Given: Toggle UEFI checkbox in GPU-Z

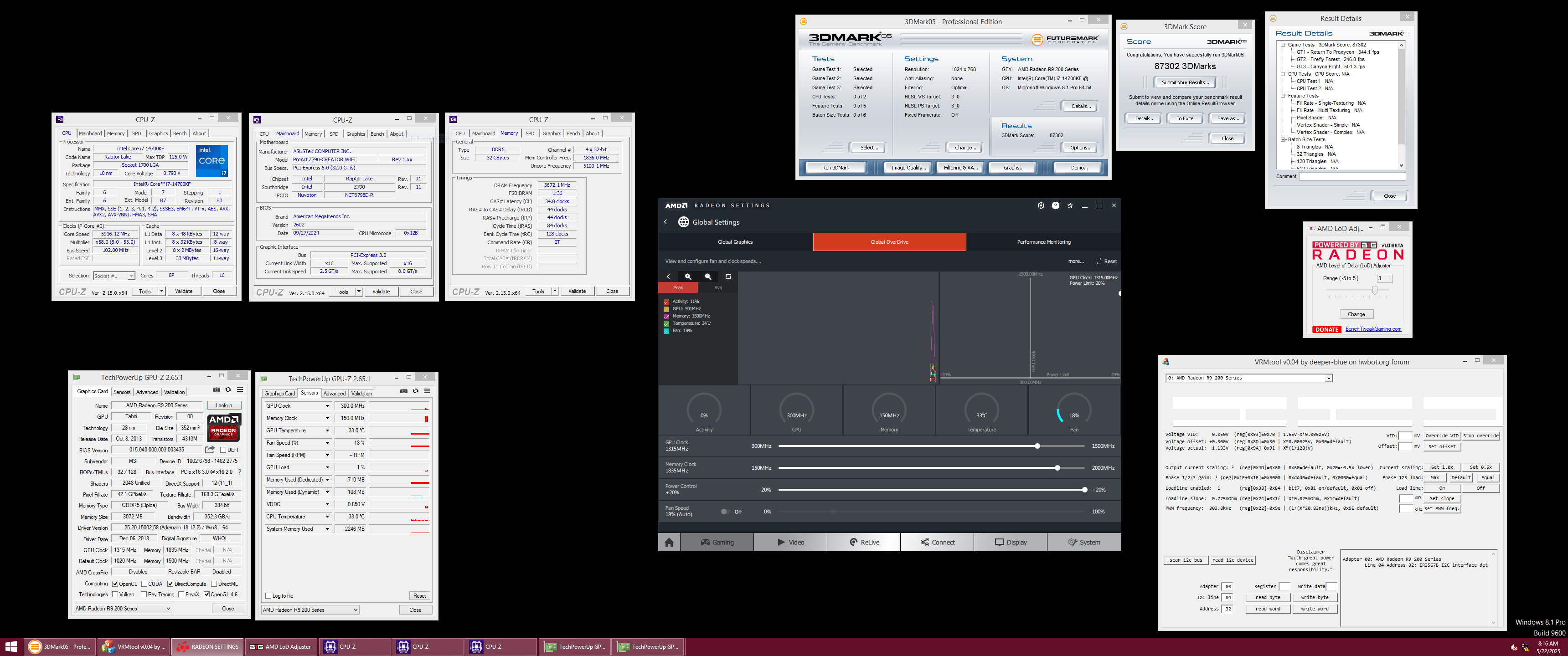Looking at the screenshot, I should click(x=223, y=450).
